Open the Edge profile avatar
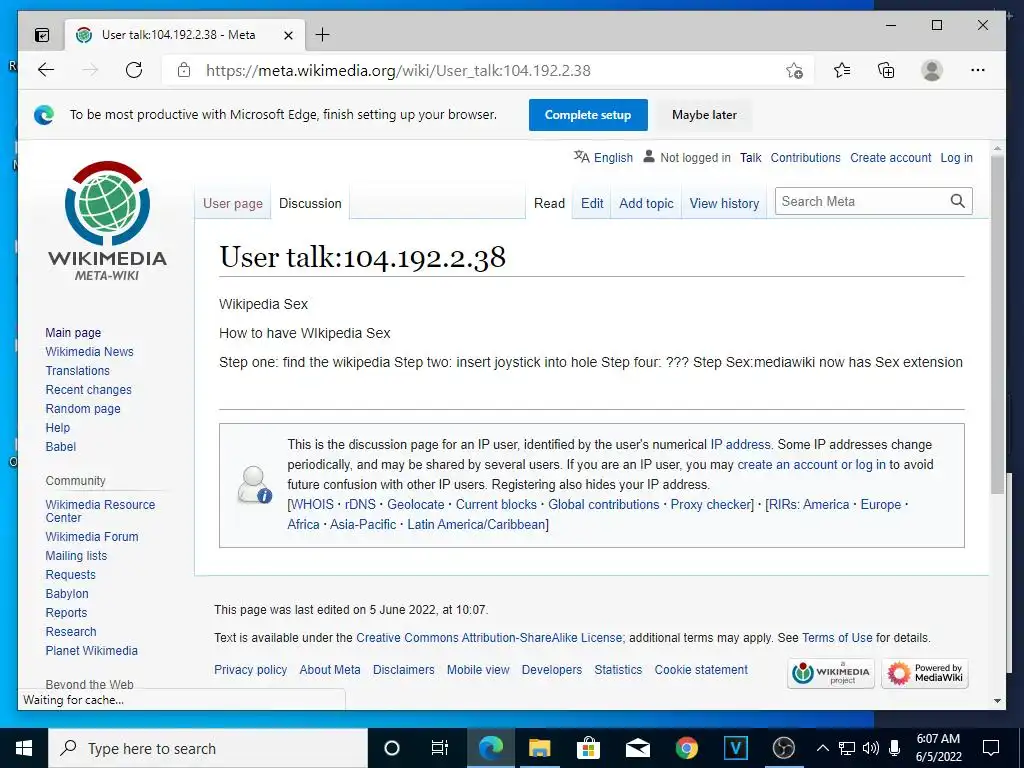This screenshot has height=768, width=1024. 932,70
